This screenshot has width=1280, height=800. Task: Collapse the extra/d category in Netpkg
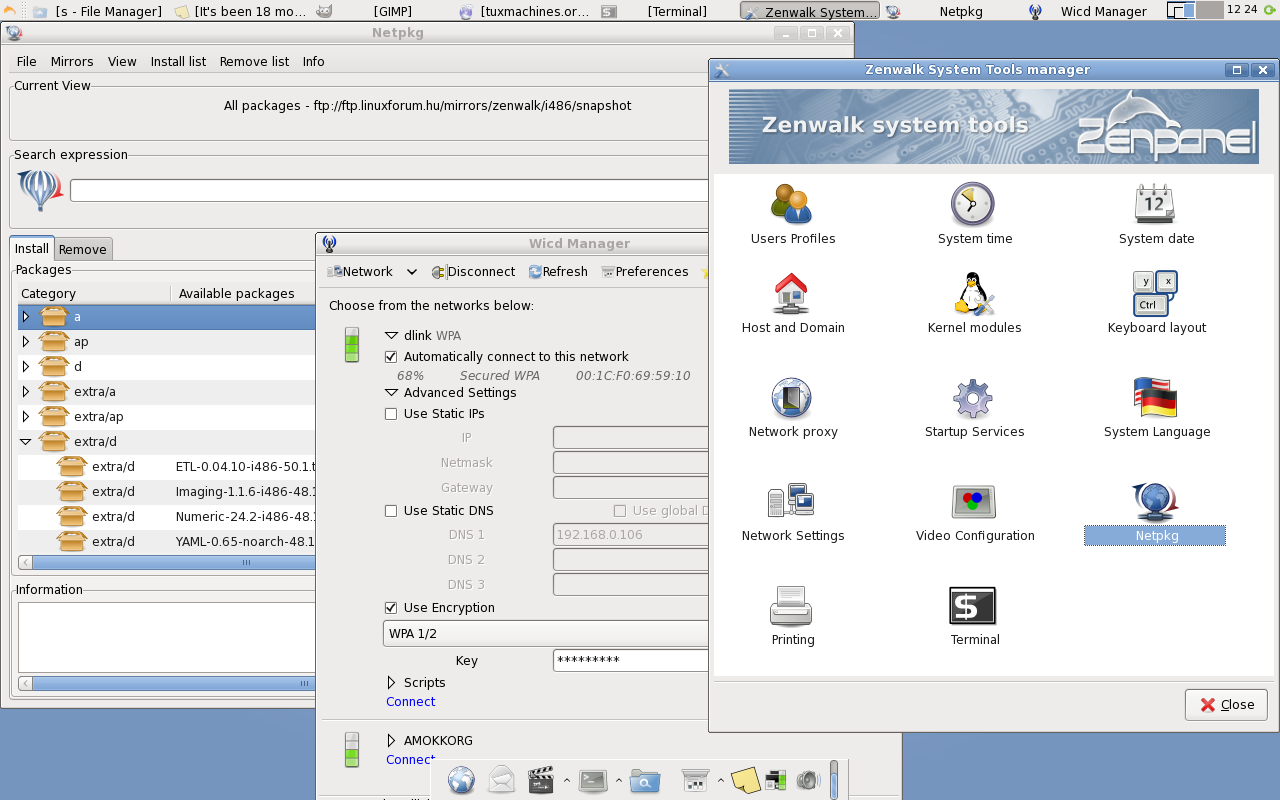[x=26, y=442]
